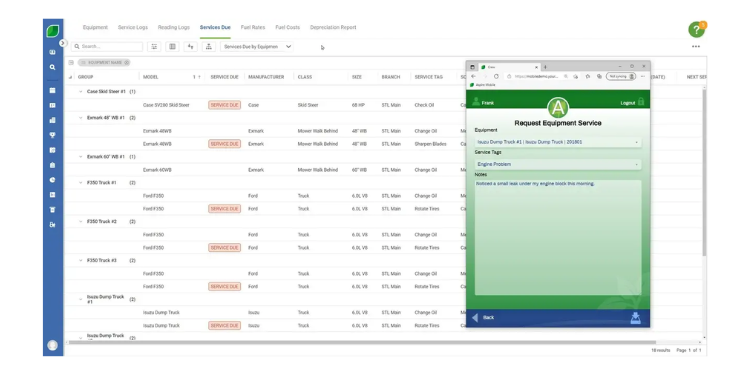This screenshot has width=750, height=375.
Task: Collapse the Isuzu Dump Truck #1 group
Action: (x=81, y=299)
